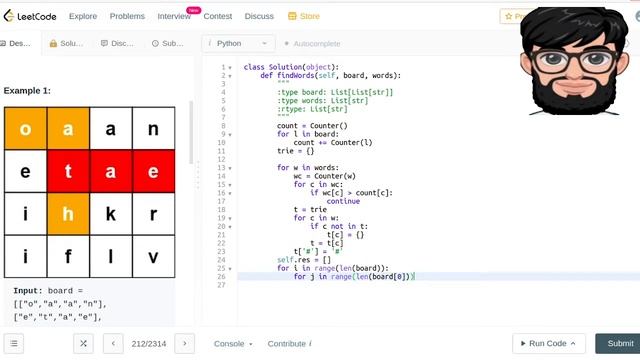The image size is (640, 360).
Task: Collapse the fold arrow on line 9
Action: 230,135
